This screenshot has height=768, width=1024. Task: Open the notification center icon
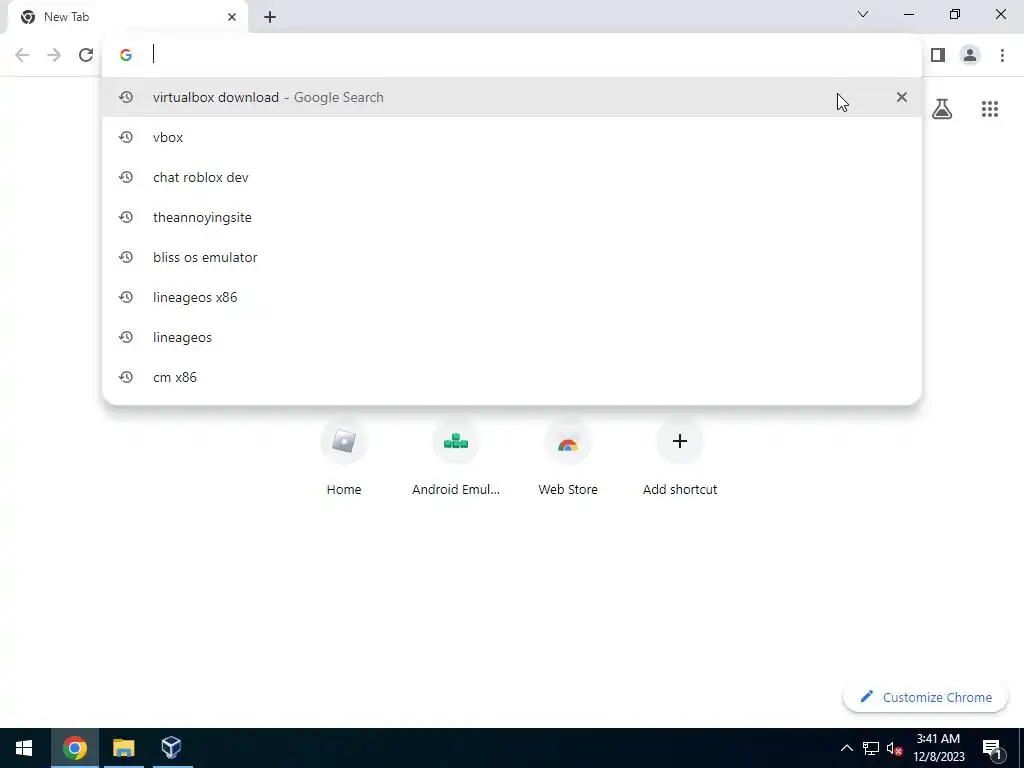pyautogui.click(x=992, y=748)
